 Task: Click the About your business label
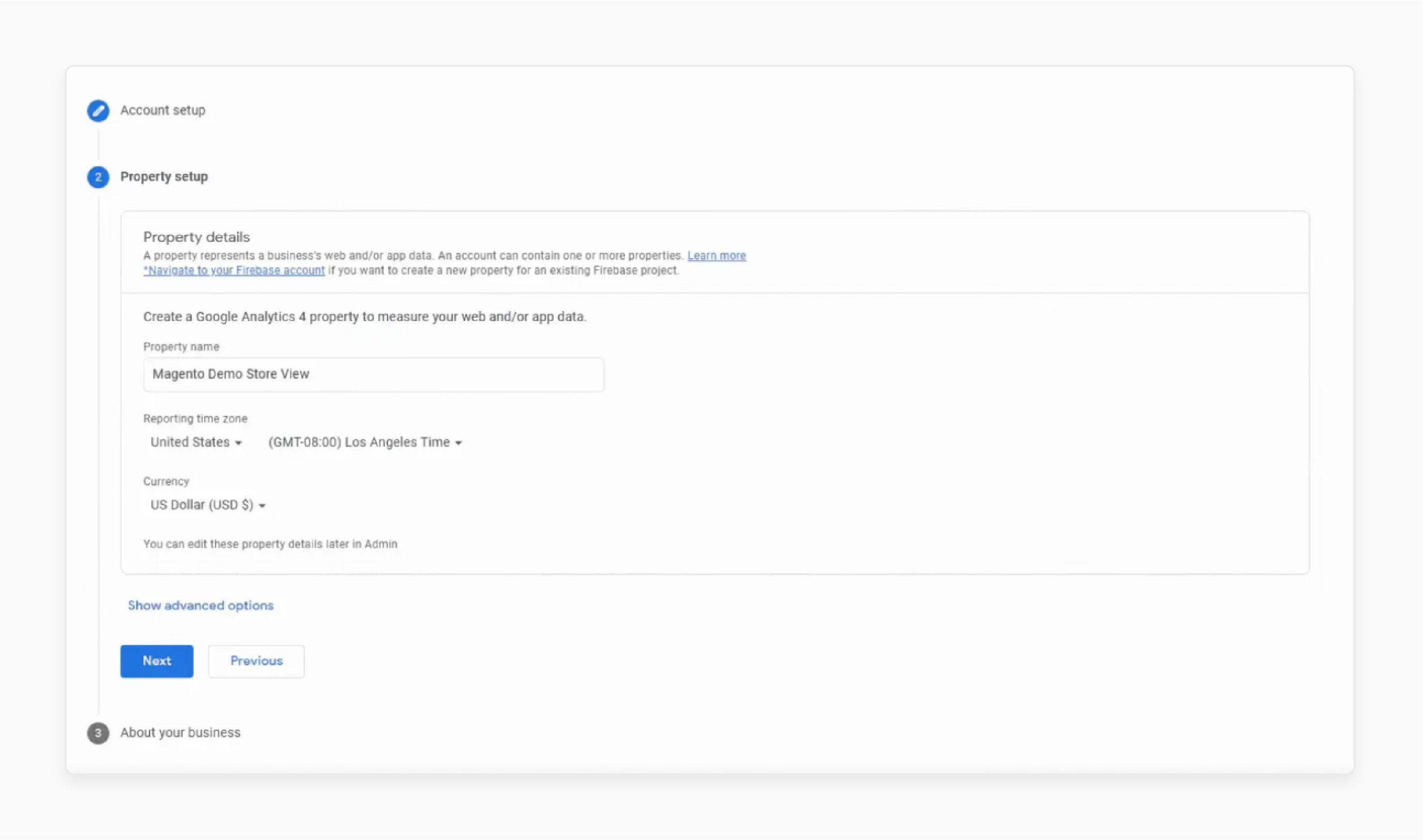(x=179, y=733)
